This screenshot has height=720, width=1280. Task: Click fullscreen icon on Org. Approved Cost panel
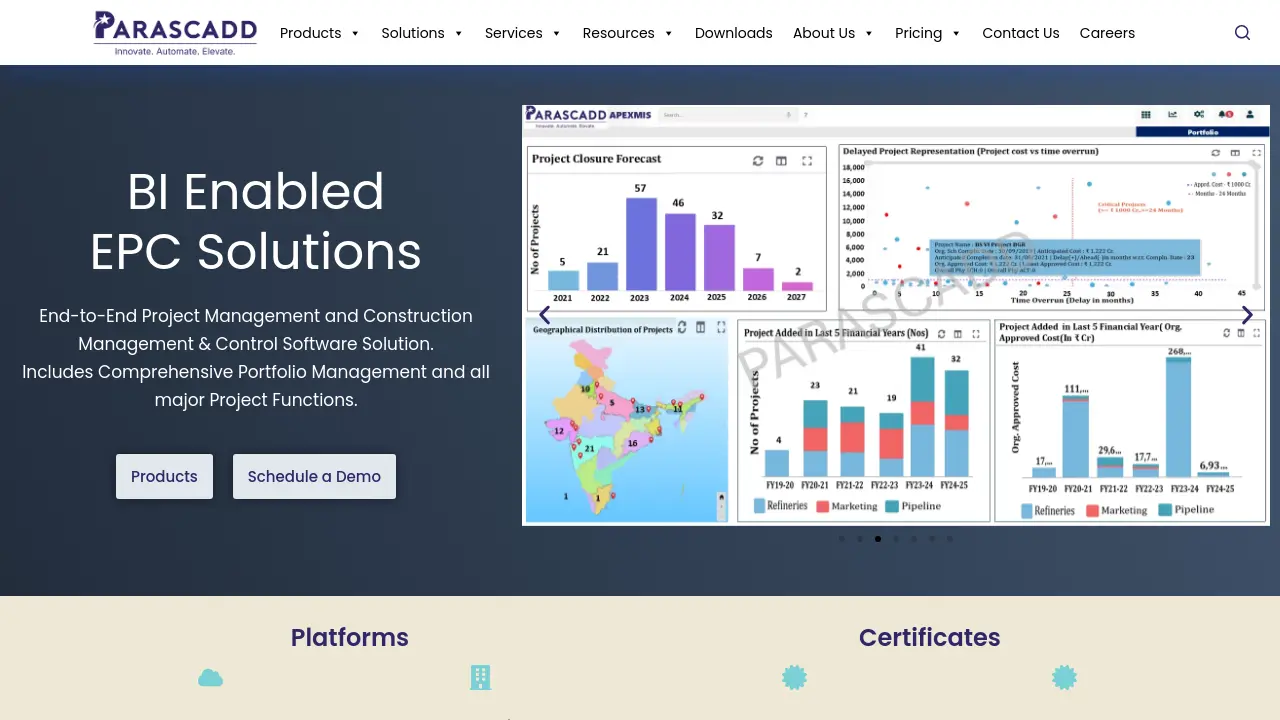[x=1259, y=333]
